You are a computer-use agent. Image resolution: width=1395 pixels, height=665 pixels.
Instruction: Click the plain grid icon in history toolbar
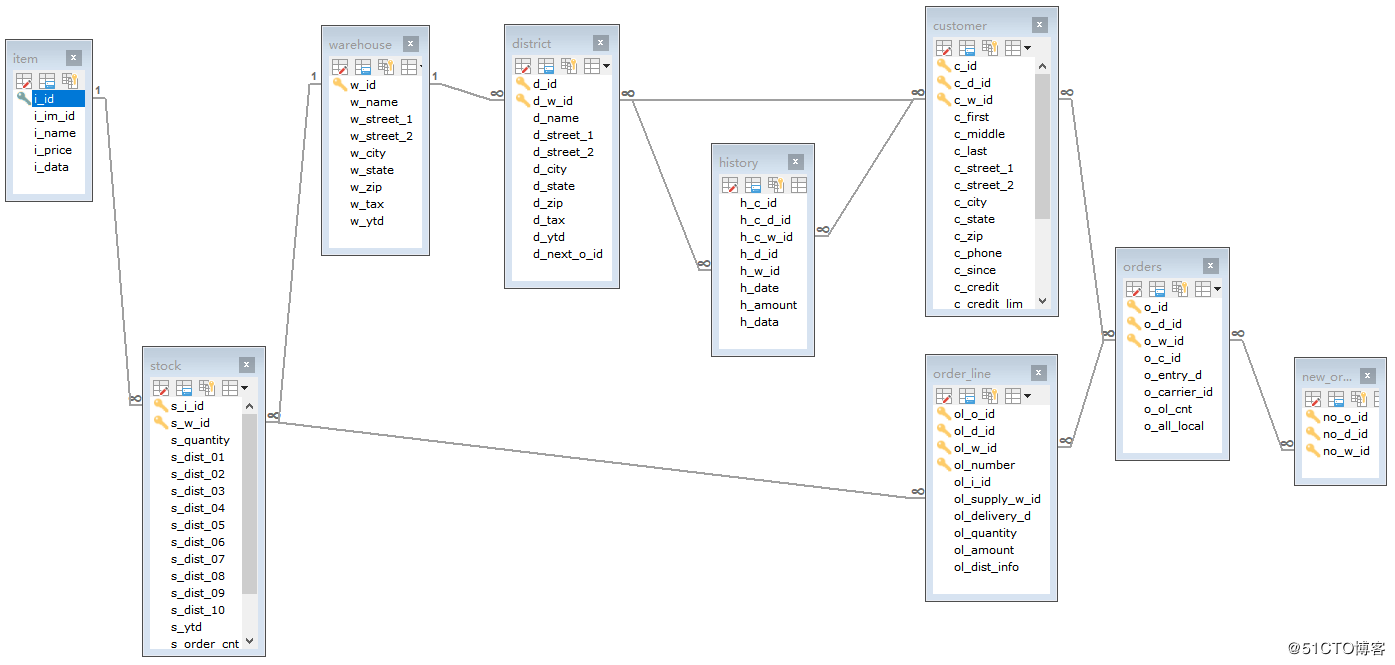(x=799, y=185)
